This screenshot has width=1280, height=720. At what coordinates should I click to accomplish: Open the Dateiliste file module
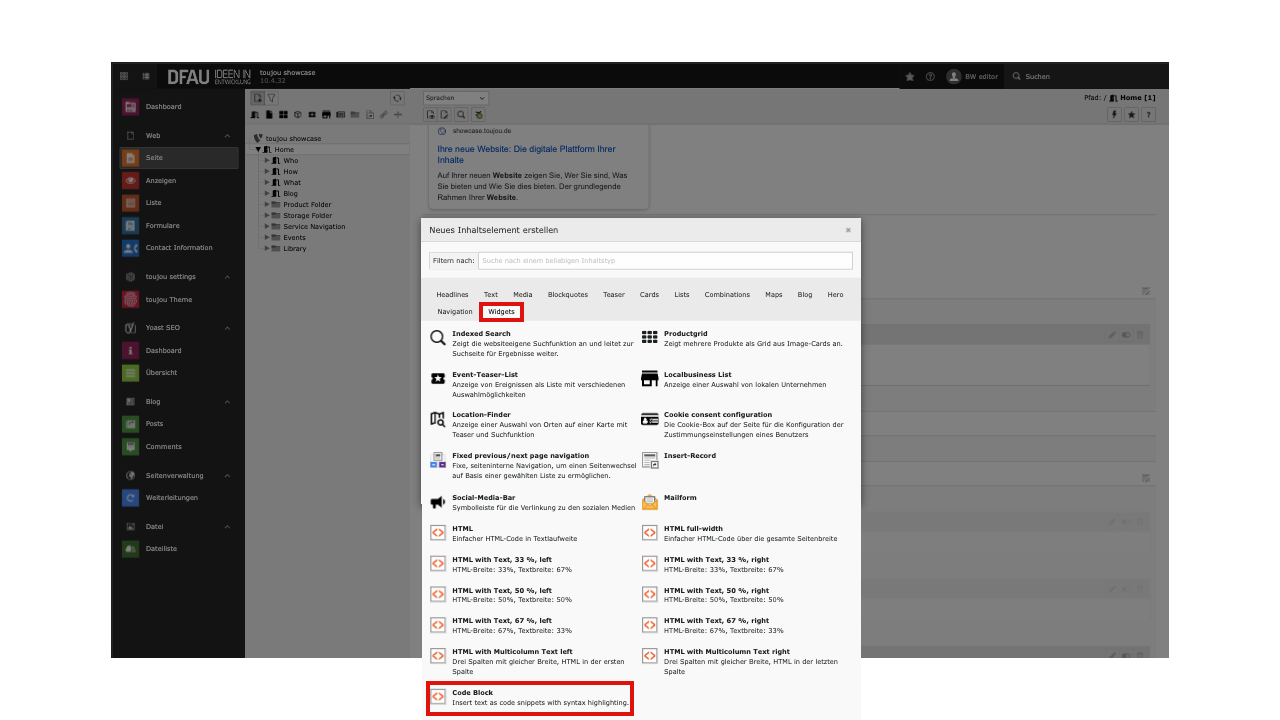pyautogui.click(x=179, y=549)
